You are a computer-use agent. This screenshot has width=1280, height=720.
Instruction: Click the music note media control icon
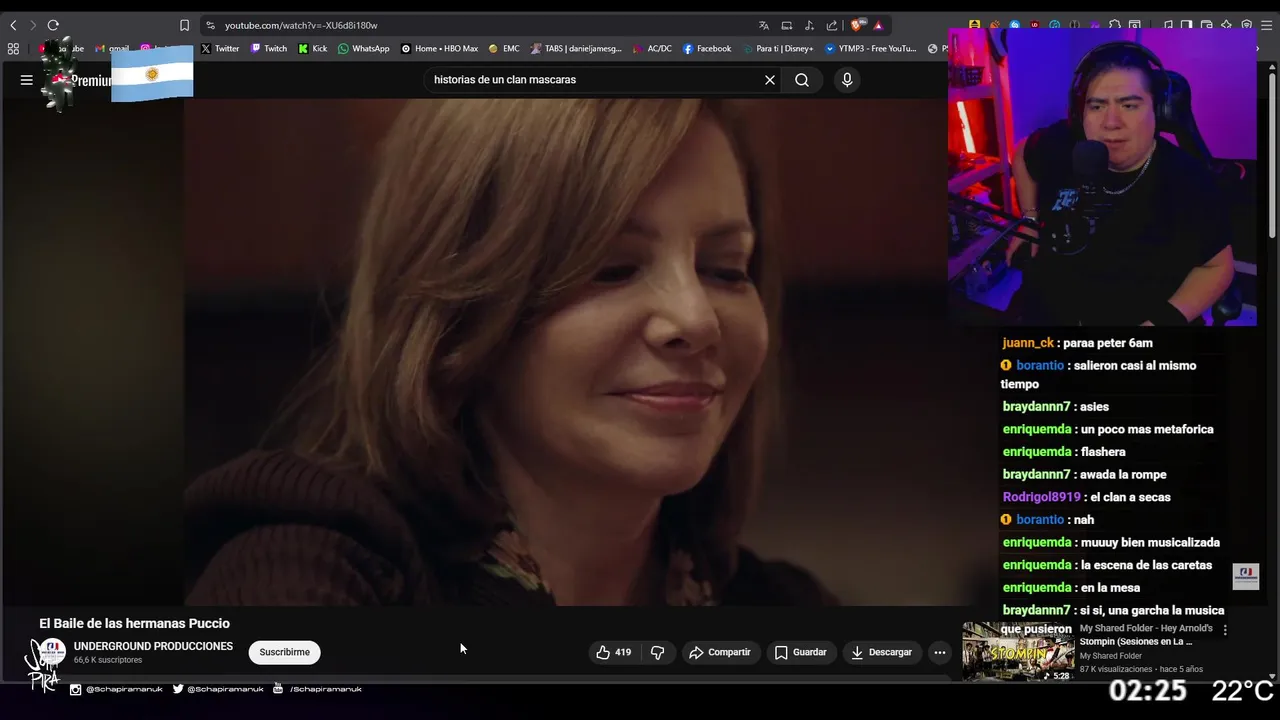coord(1168,25)
